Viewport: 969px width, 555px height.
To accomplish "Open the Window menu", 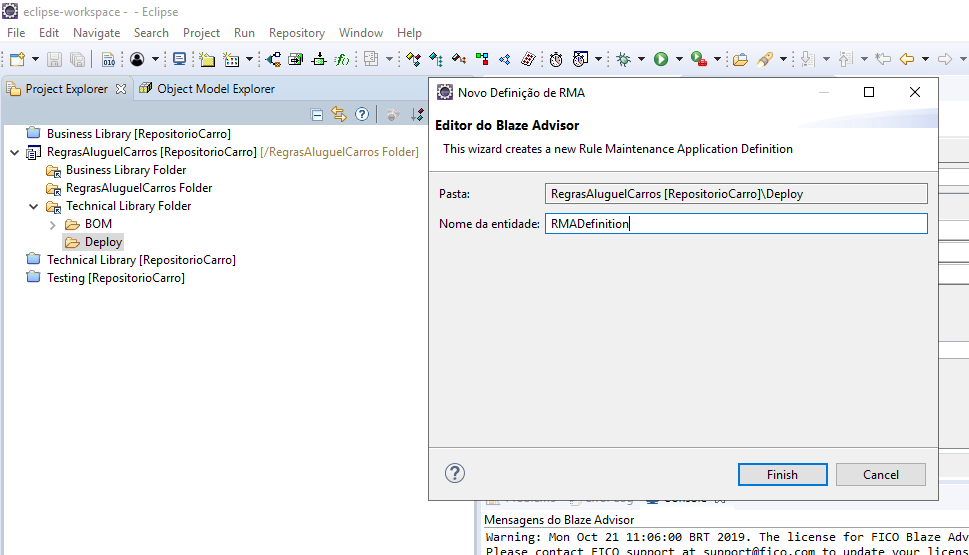I will pos(361,33).
